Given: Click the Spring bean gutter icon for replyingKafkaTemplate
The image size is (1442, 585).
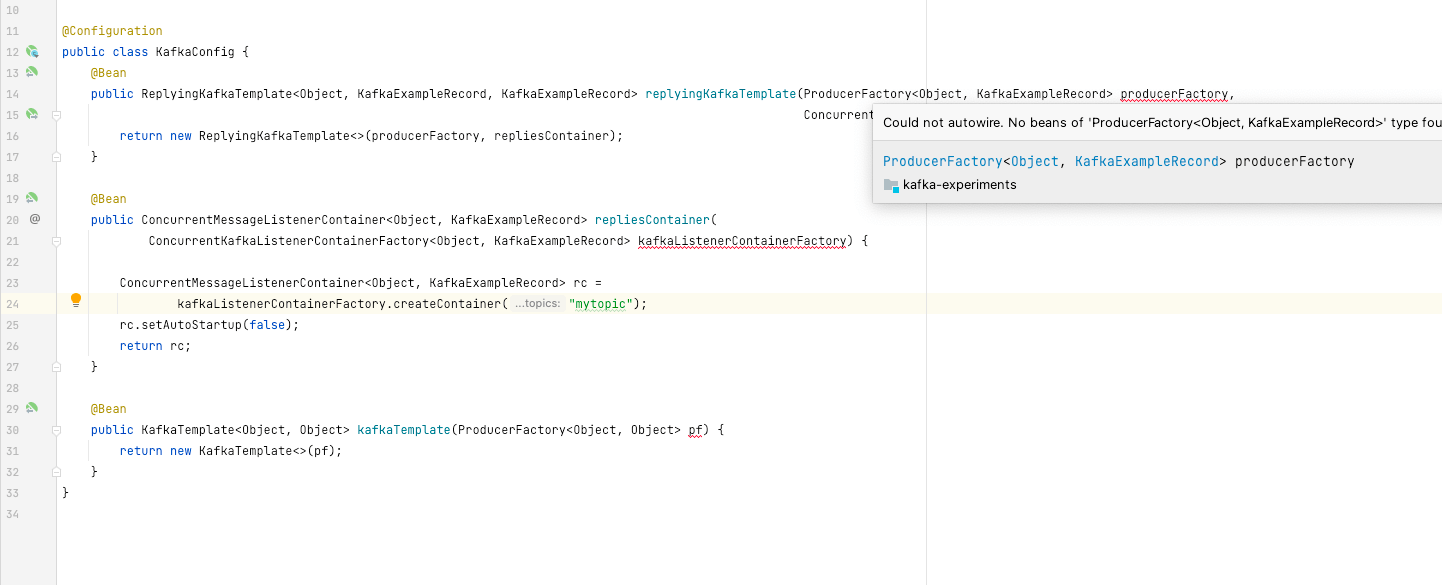Looking at the screenshot, I should coord(33,72).
